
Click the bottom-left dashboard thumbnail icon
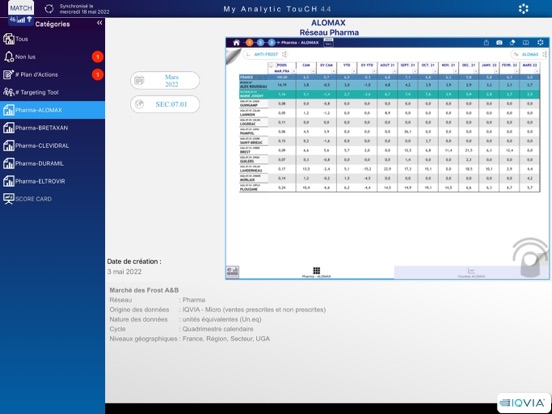click(x=232, y=272)
